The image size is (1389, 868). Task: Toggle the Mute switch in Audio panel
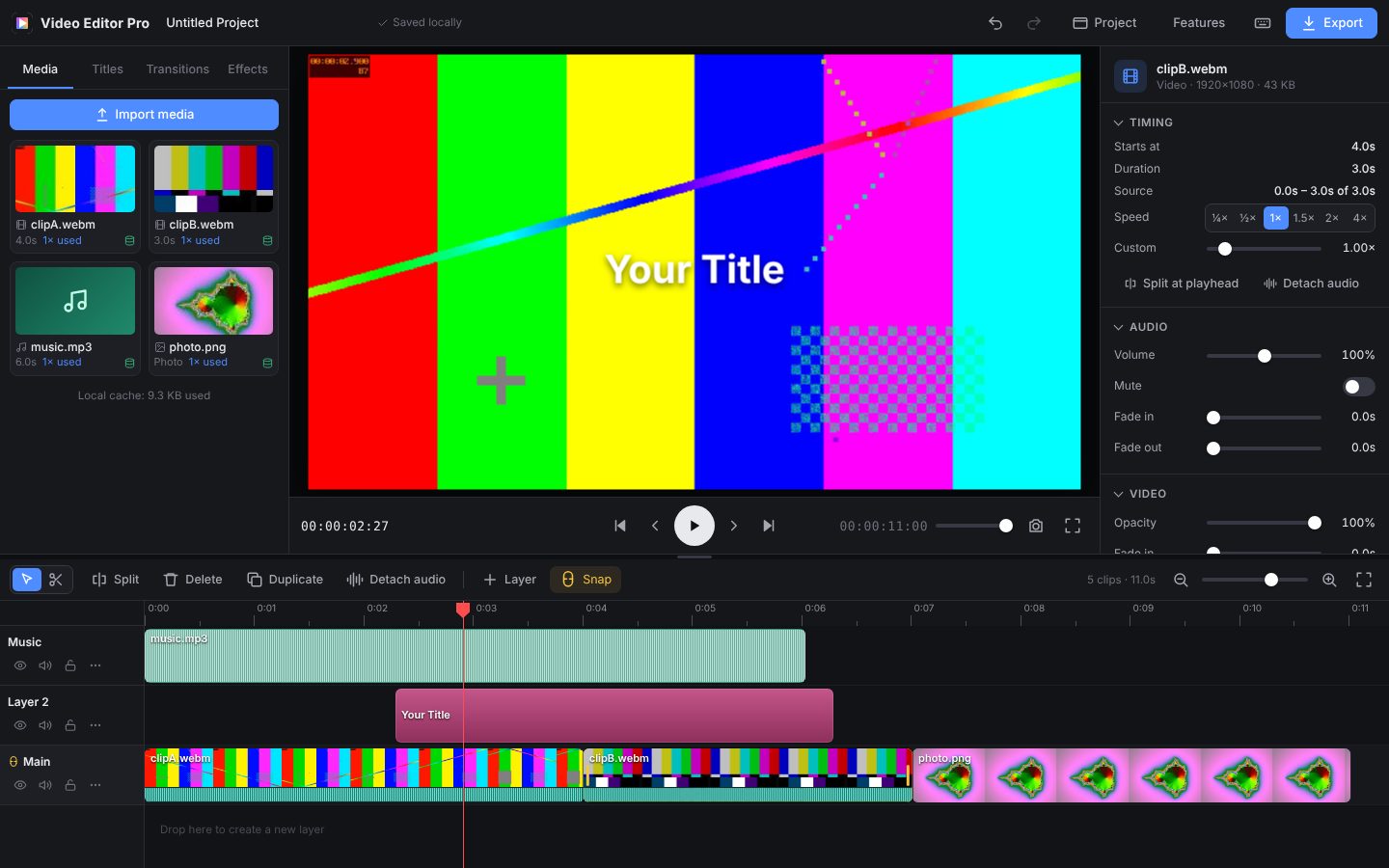(1359, 387)
